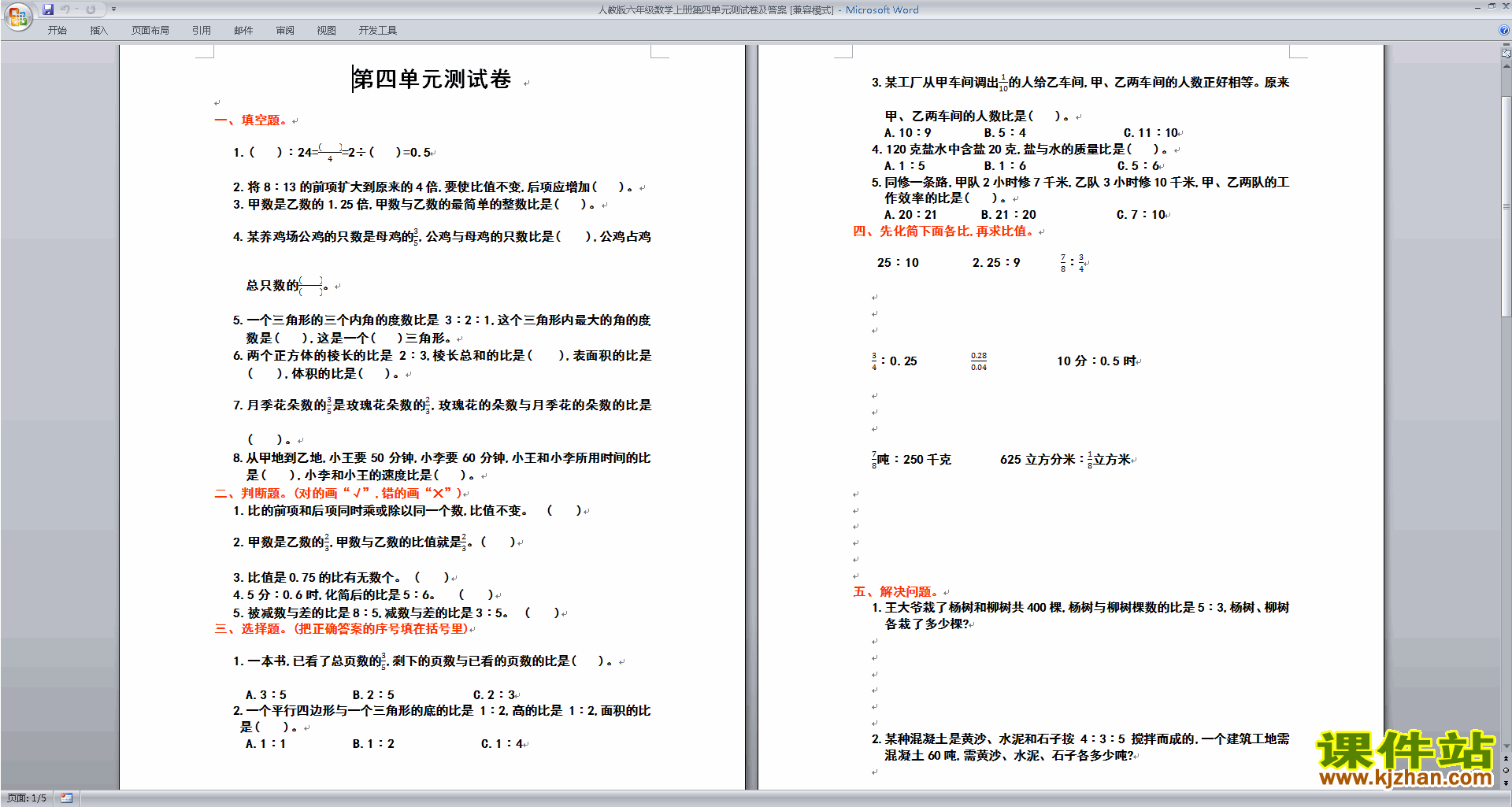The height and width of the screenshot is (807, 1512).
Task: Click fill-in question 2. 将 8∶13 的前项扩大
Action: 433,187
